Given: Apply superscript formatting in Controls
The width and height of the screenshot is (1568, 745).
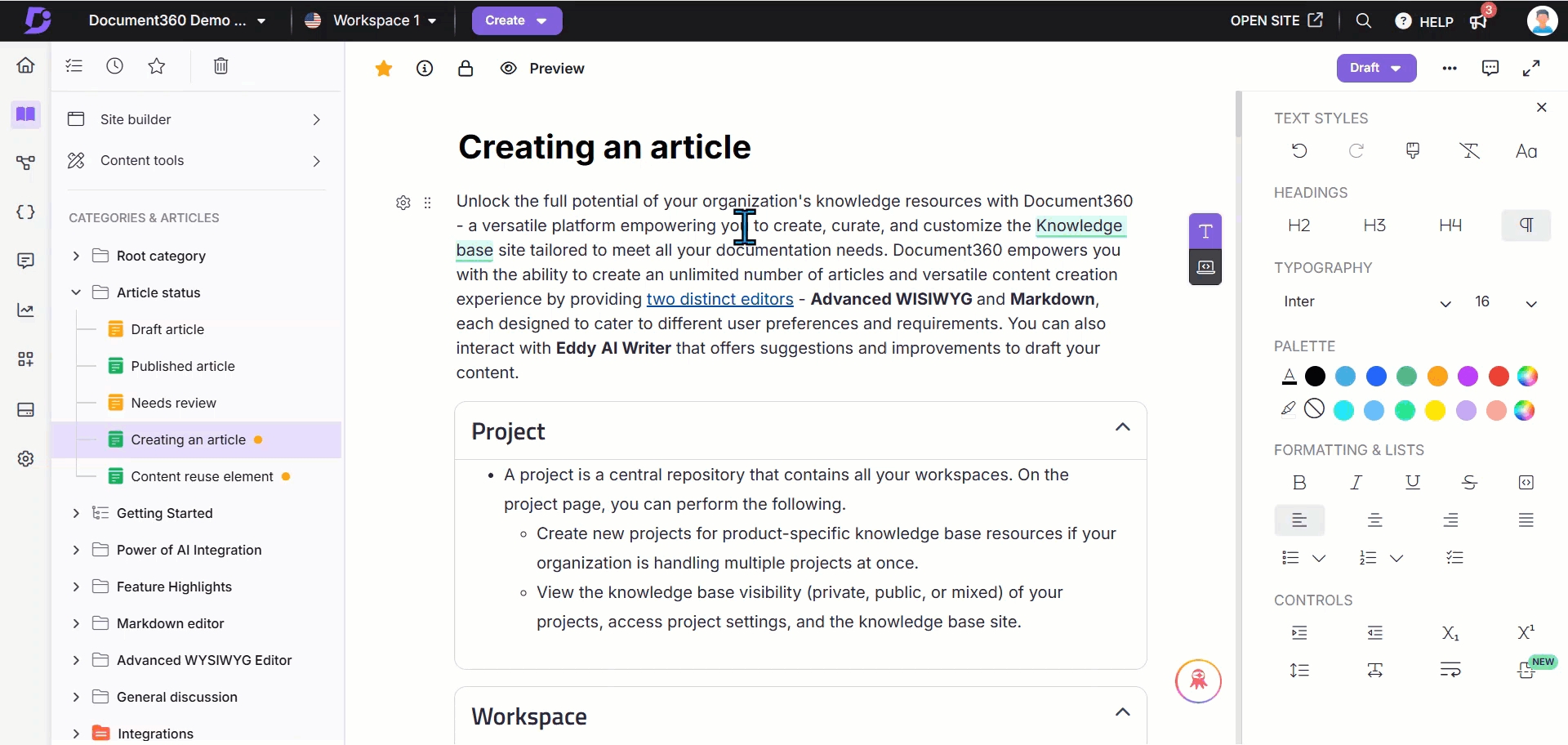Looking at the screenshot, I should tap(1526, 633).
